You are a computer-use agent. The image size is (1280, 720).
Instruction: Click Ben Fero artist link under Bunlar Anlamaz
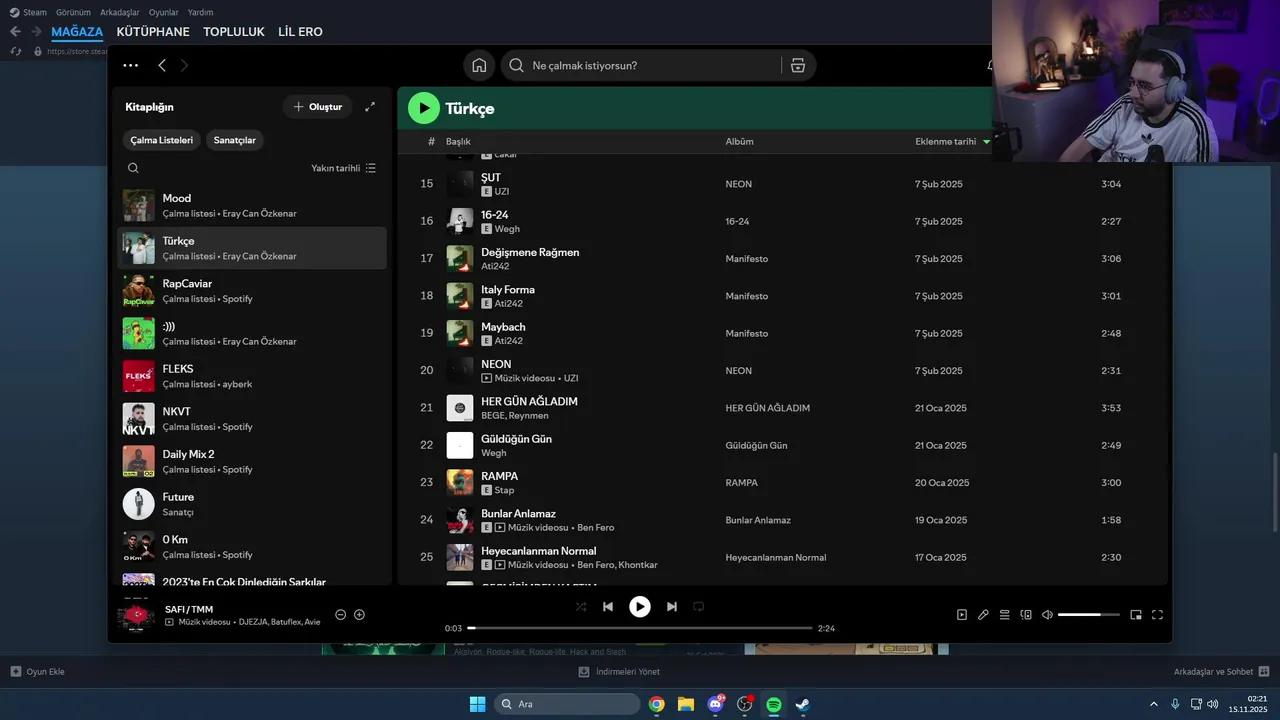pos(596,527)
